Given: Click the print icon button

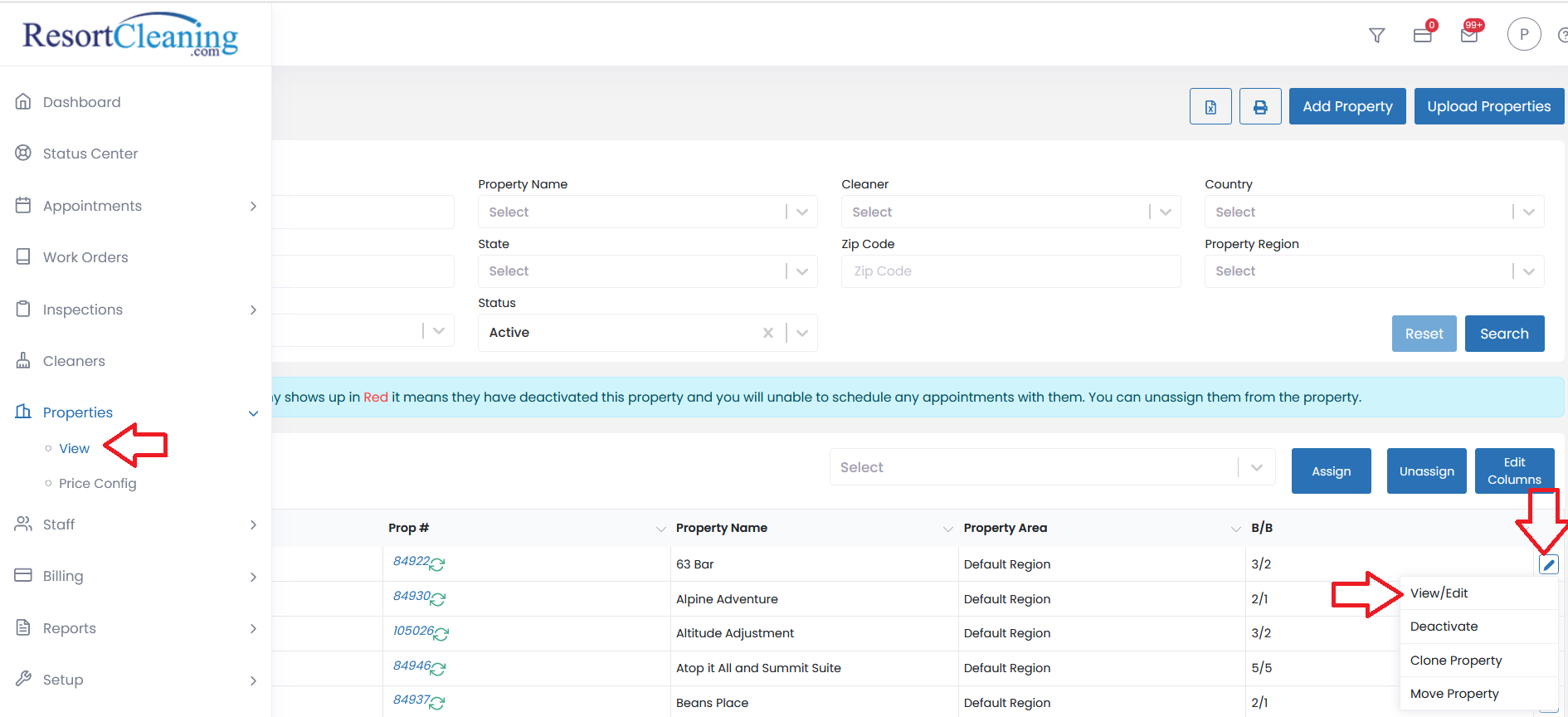Looking at the screenshot, I should [x=1260, y=106].
